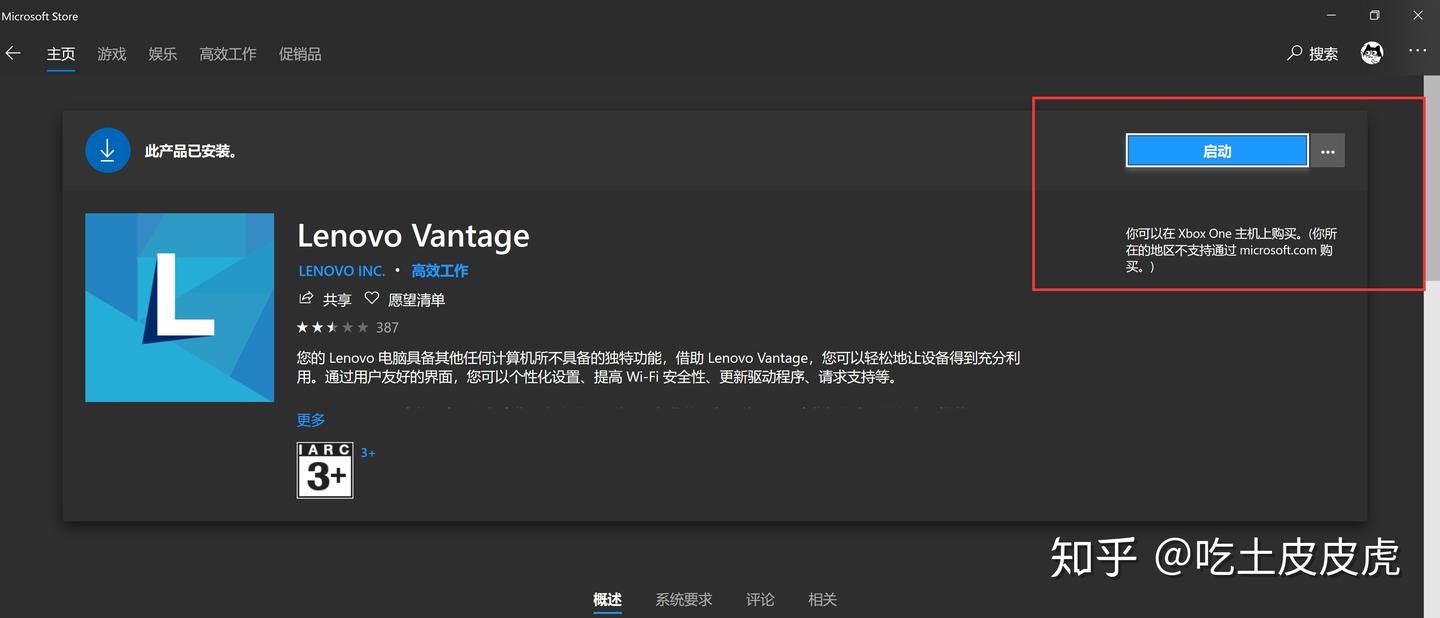
Task: Click the share icon next to 共享
Action: (306, 298)
